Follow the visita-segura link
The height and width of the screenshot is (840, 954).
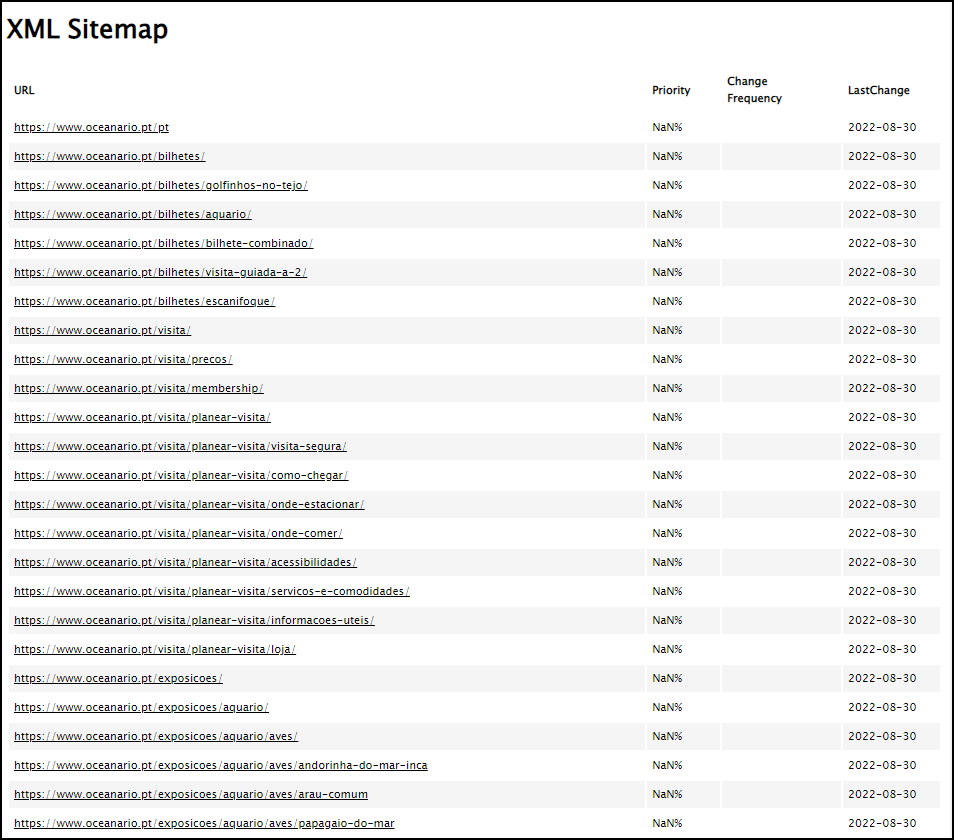coord(180,446)
